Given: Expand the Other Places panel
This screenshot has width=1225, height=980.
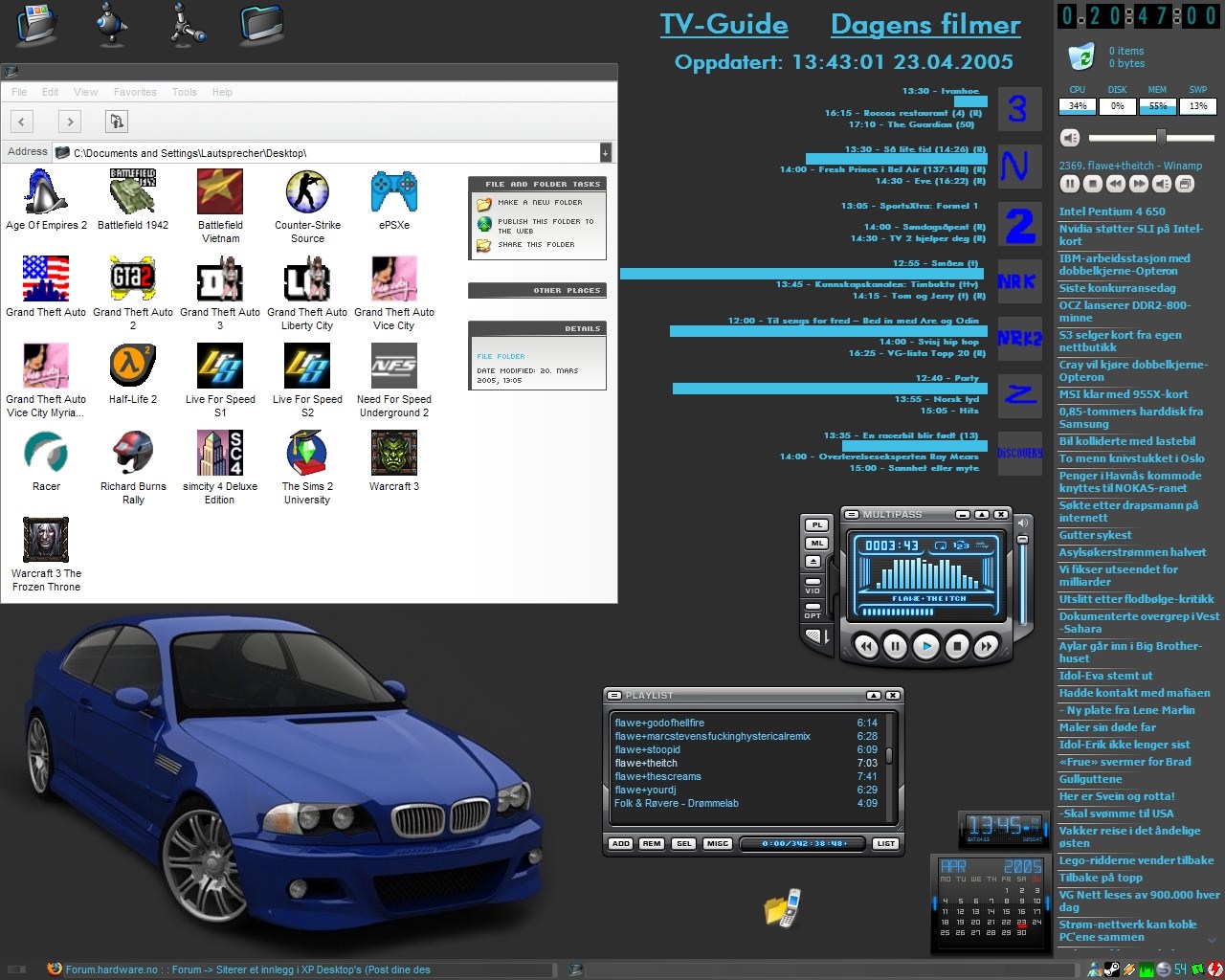Looking at the screenshot, I should click(x=537, y=290).
